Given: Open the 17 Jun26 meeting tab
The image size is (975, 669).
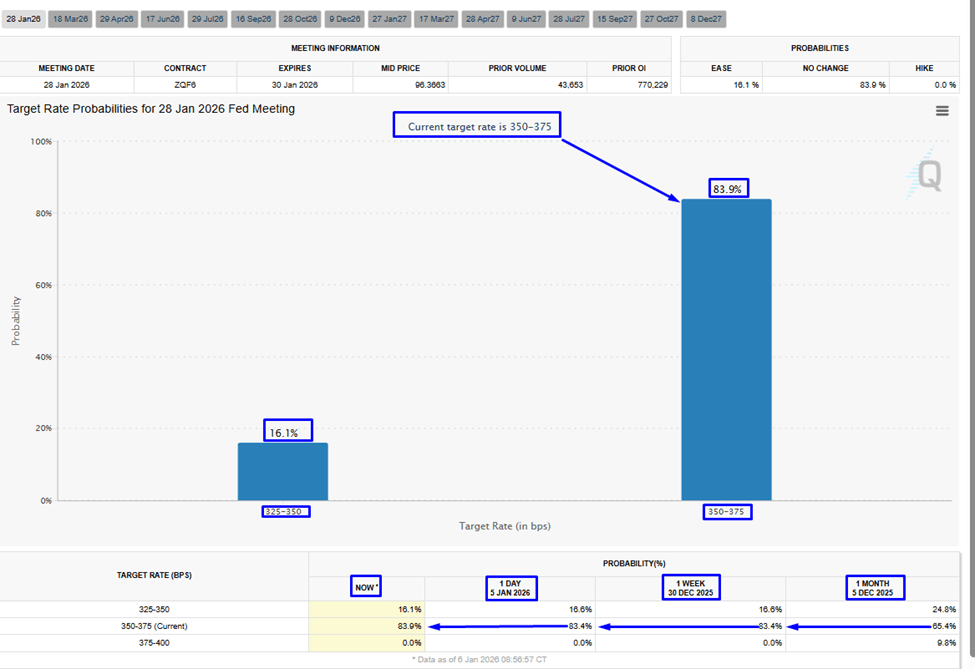Looking at the screenshot, I should tap(162, 19).
